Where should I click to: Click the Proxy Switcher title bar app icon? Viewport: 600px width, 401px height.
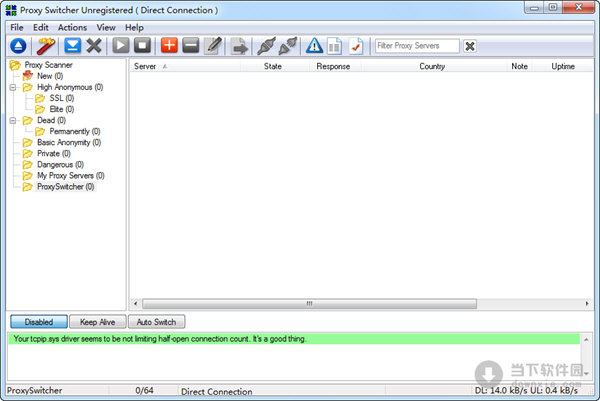coord(11,10)
